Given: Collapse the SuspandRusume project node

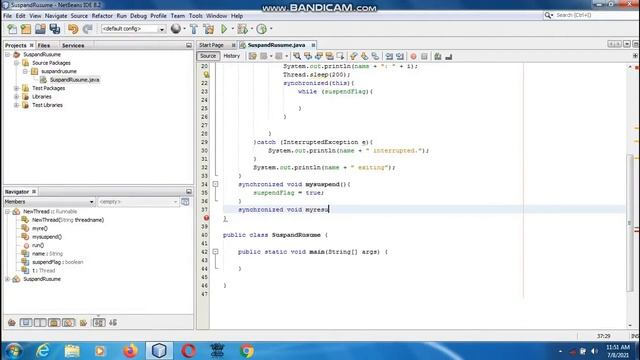Looking at the screenshot, I should tap(7, 54).
